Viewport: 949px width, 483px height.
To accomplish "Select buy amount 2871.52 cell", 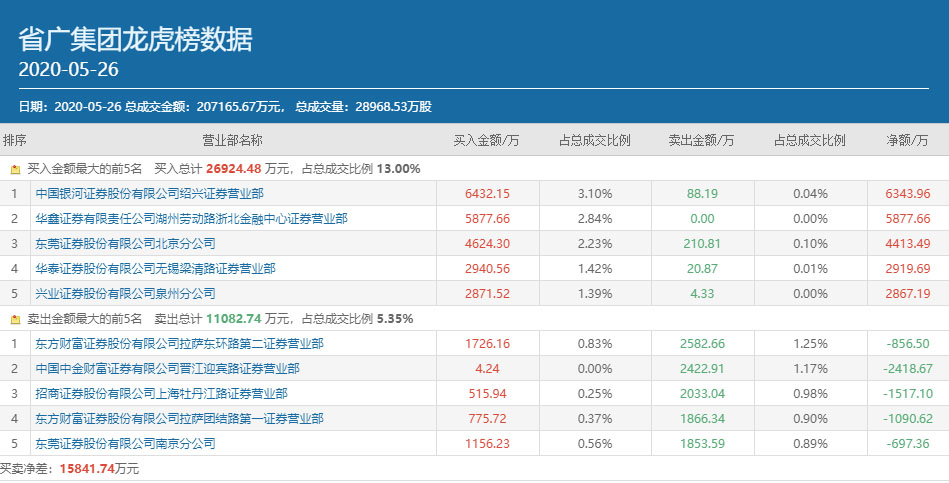I will pyautogui.click(x=487, y=294).
